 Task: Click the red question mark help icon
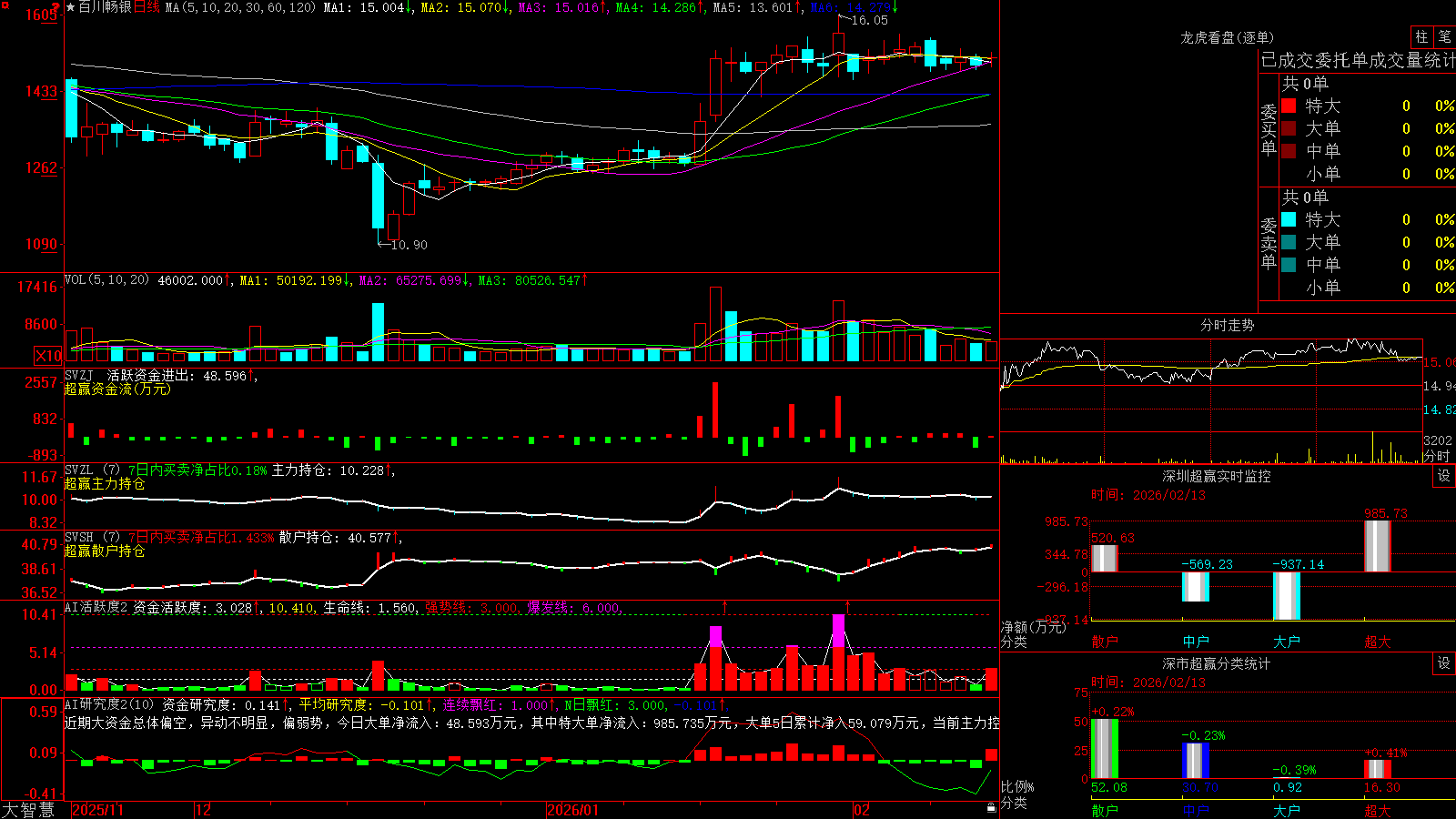56,7
